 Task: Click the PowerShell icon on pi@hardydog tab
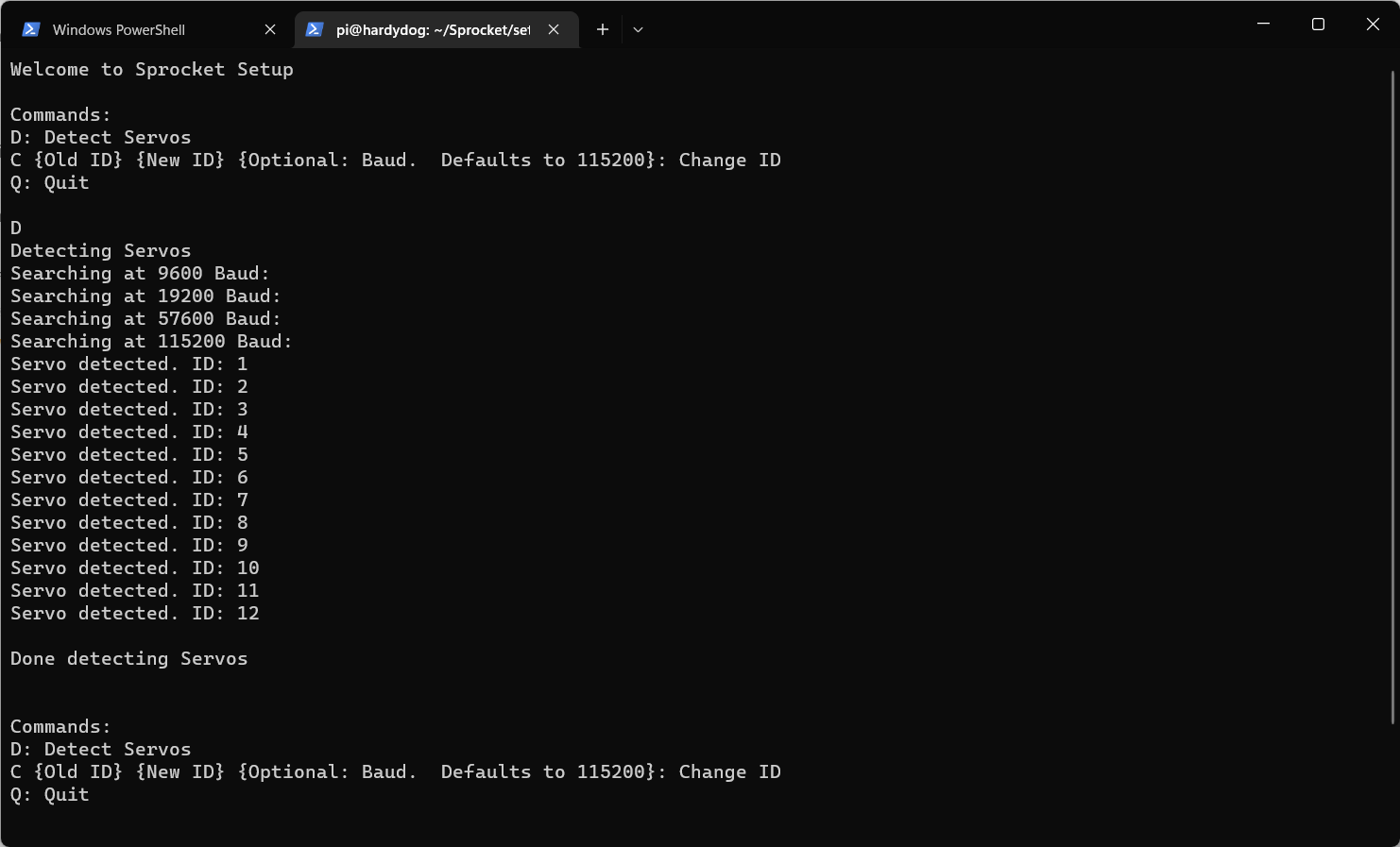[315, 29]
